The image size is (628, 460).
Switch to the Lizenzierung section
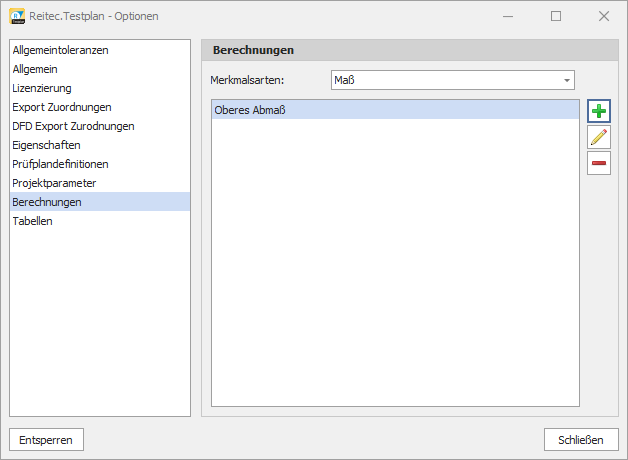[x=100, y=88]
